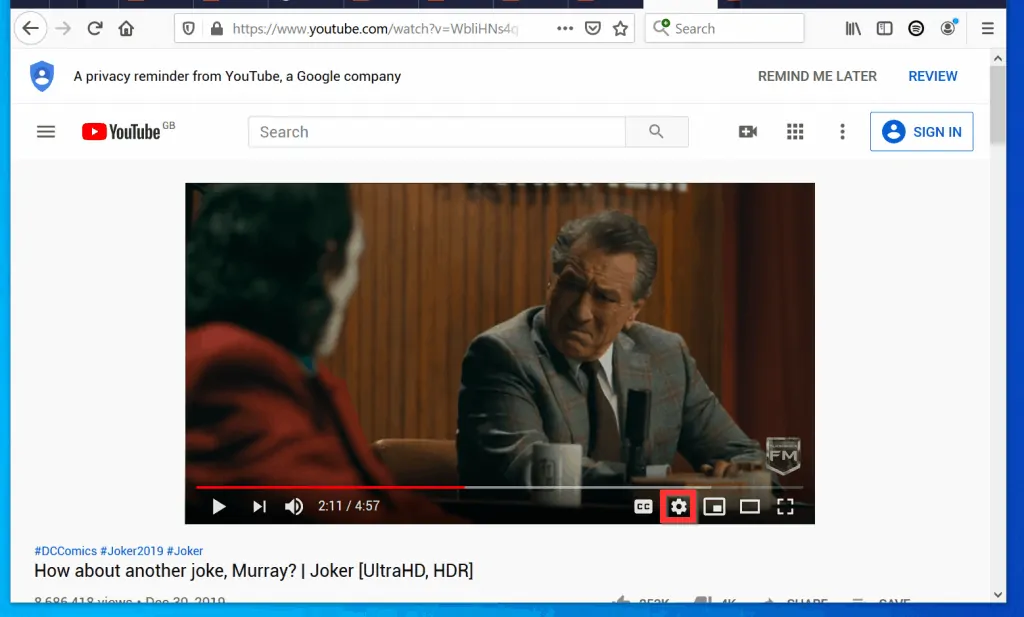1024x617 pixels.
Task: Open the Firefox account icon
Action: 948,28
